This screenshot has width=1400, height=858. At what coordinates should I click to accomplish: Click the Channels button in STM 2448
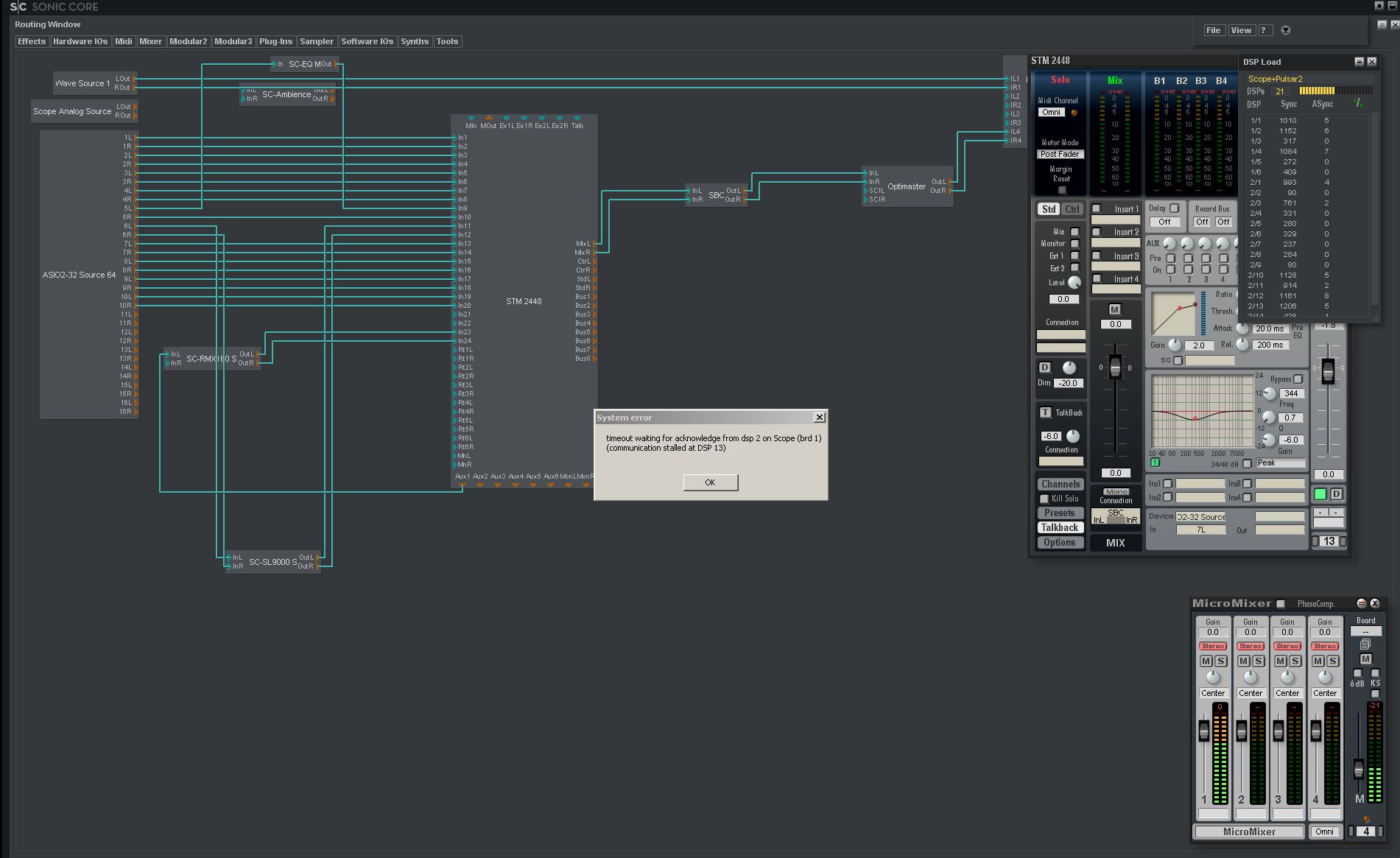(1060, 484)
